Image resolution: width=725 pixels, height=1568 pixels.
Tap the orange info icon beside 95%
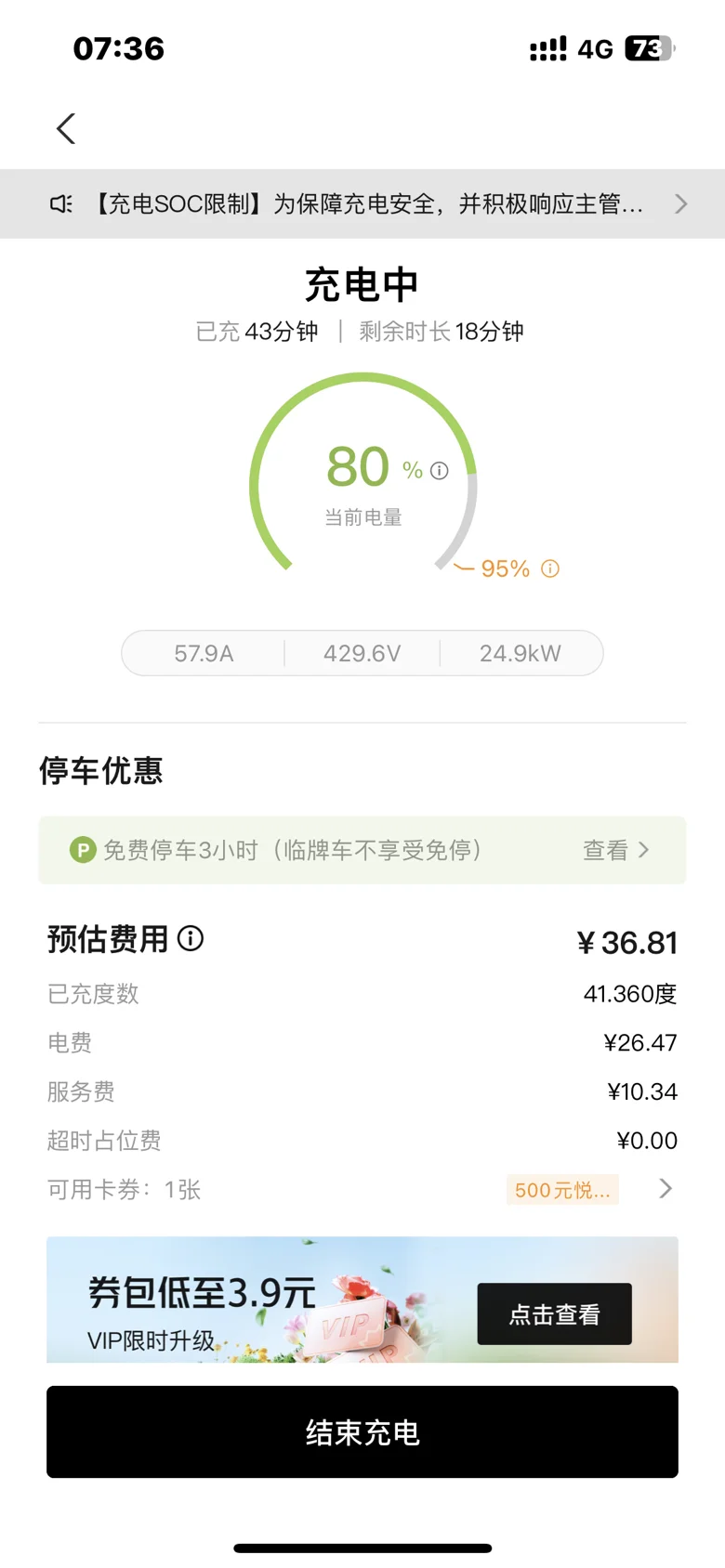(x=550, y=568)
